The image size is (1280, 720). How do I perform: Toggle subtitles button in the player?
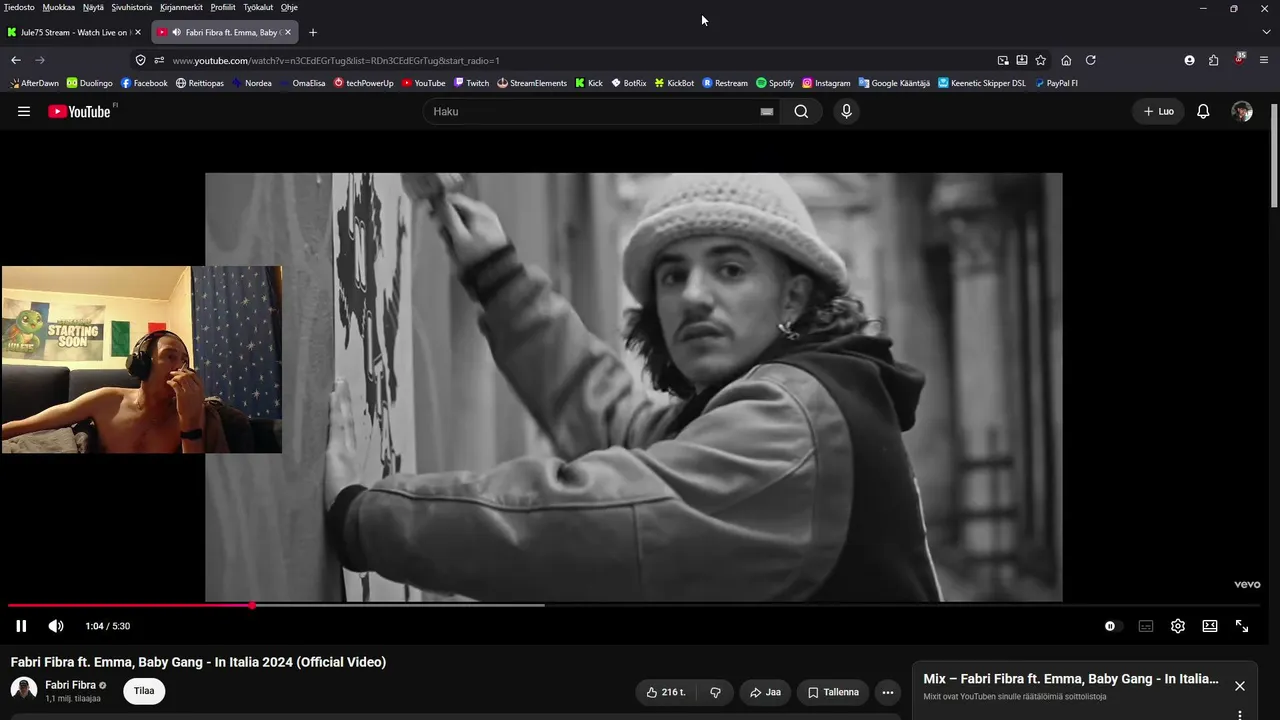1146,626
